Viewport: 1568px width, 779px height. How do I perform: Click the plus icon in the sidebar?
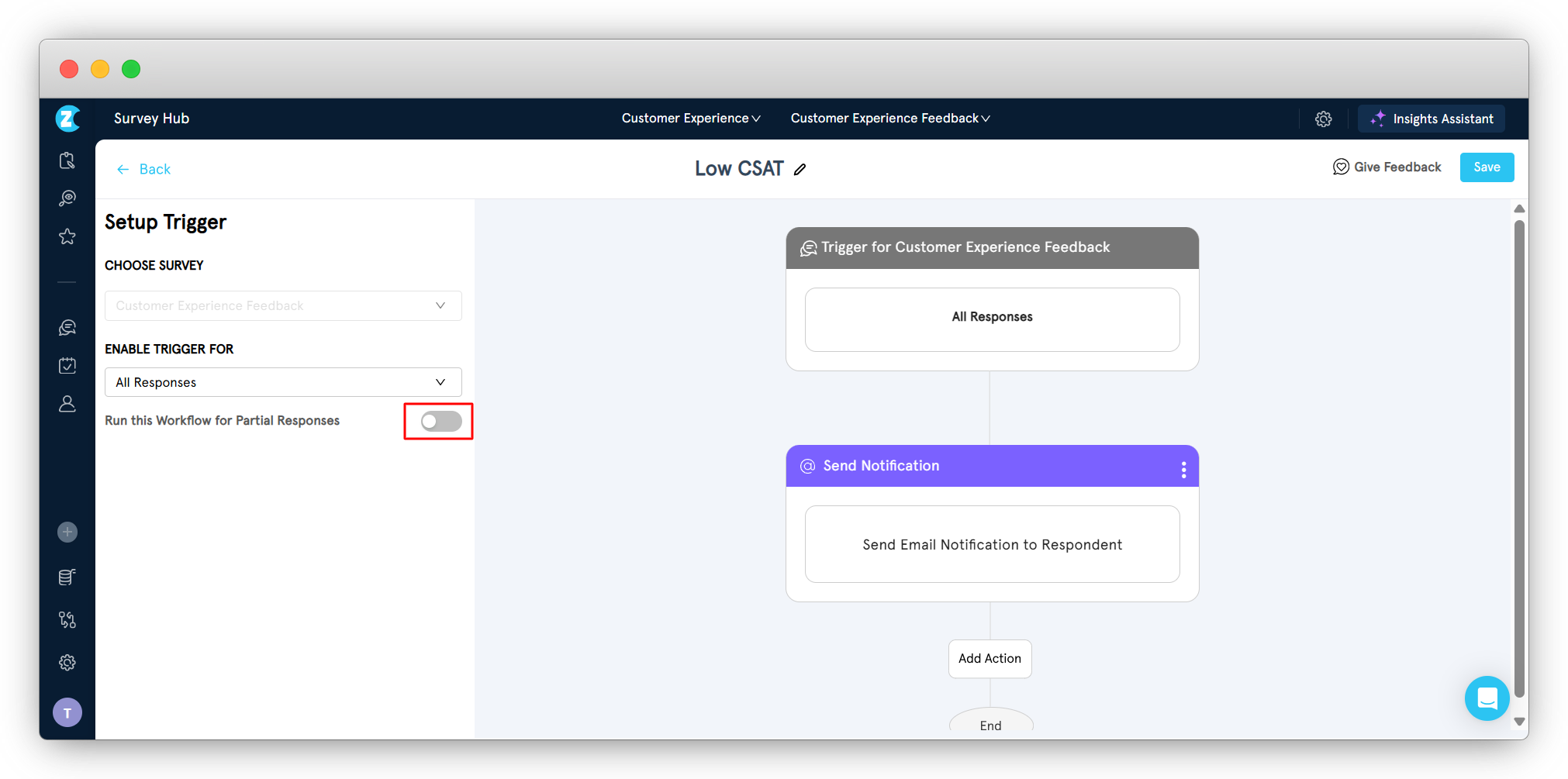pos(67,532)
